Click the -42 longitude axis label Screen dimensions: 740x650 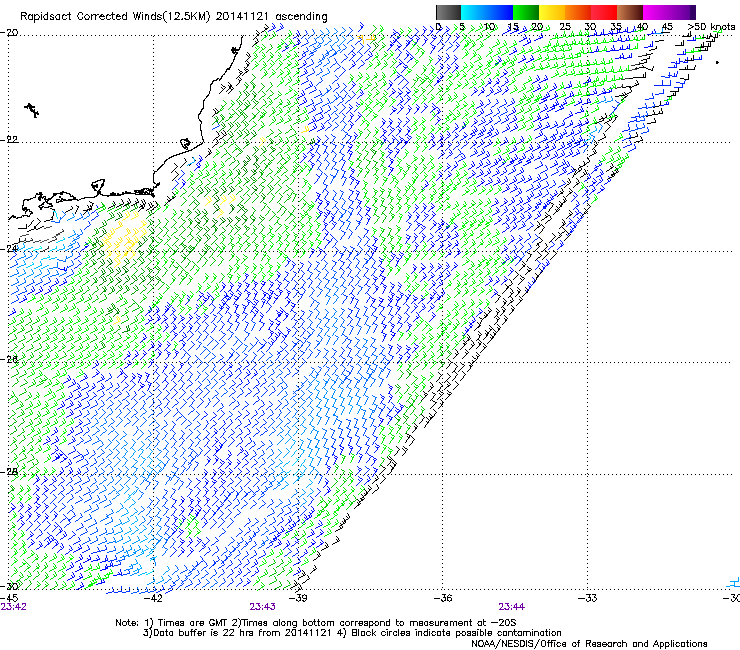coord(153,598)
